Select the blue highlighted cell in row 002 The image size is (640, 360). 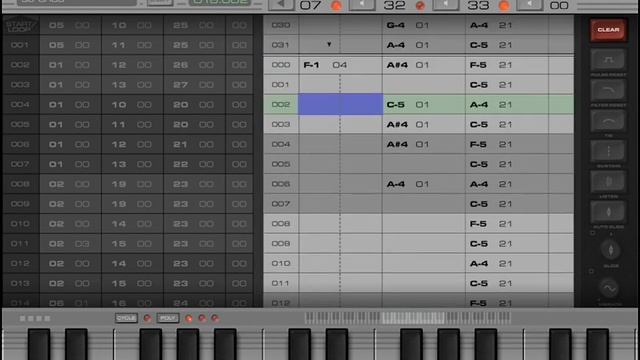click(340, 104)
